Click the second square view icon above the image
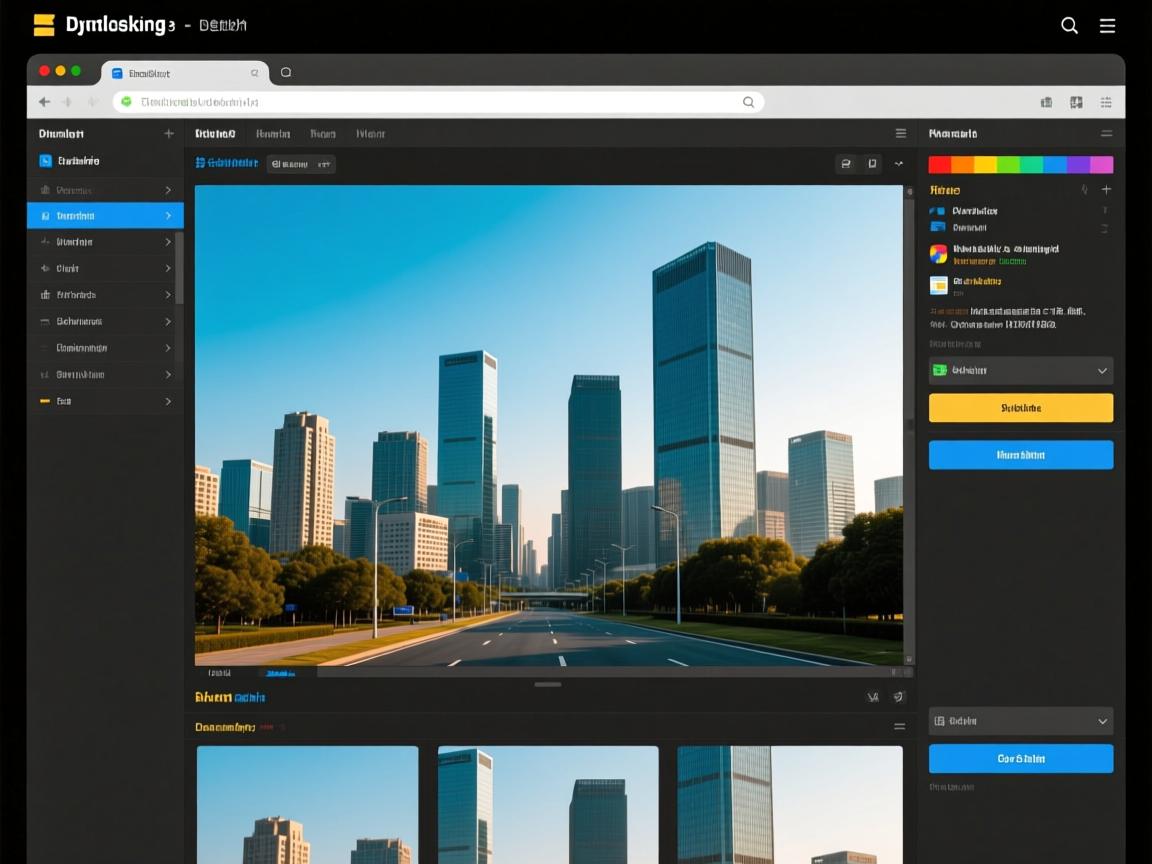1152x864 pixels. [x=872, y=164]
